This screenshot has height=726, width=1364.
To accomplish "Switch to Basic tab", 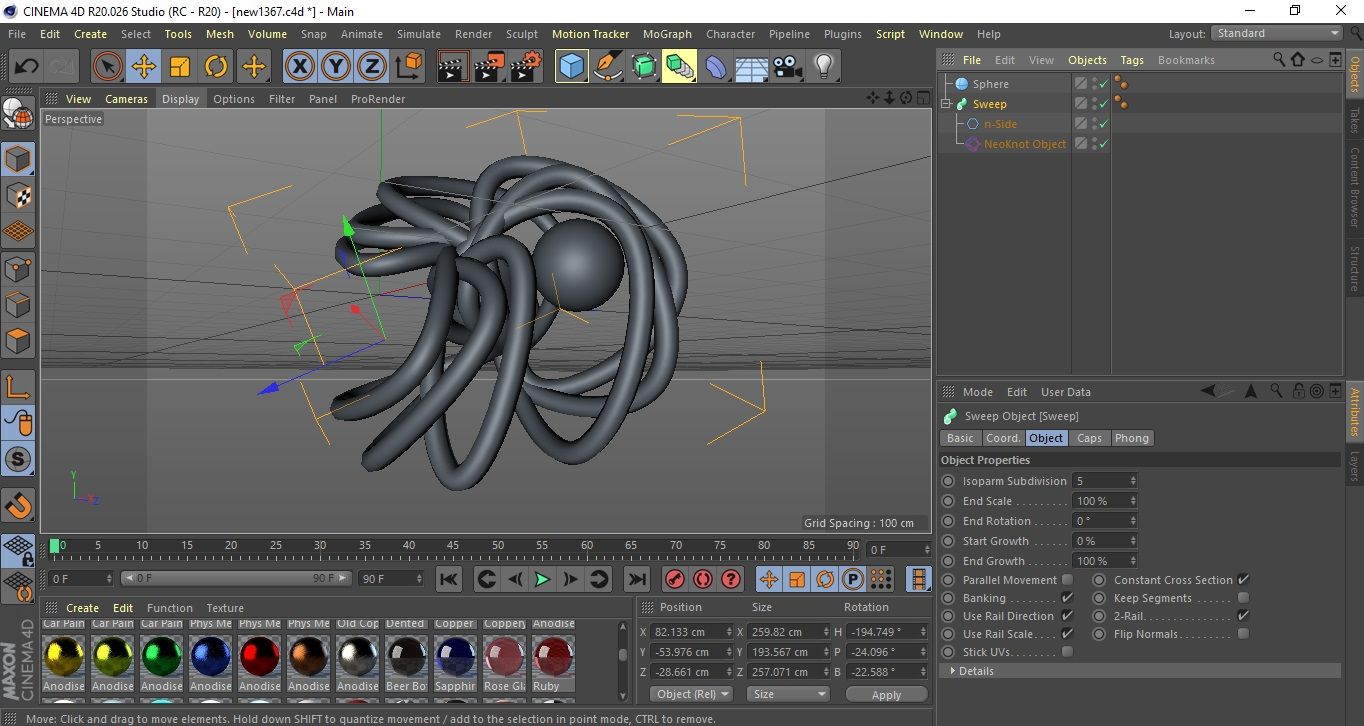I will click(960, 438).
